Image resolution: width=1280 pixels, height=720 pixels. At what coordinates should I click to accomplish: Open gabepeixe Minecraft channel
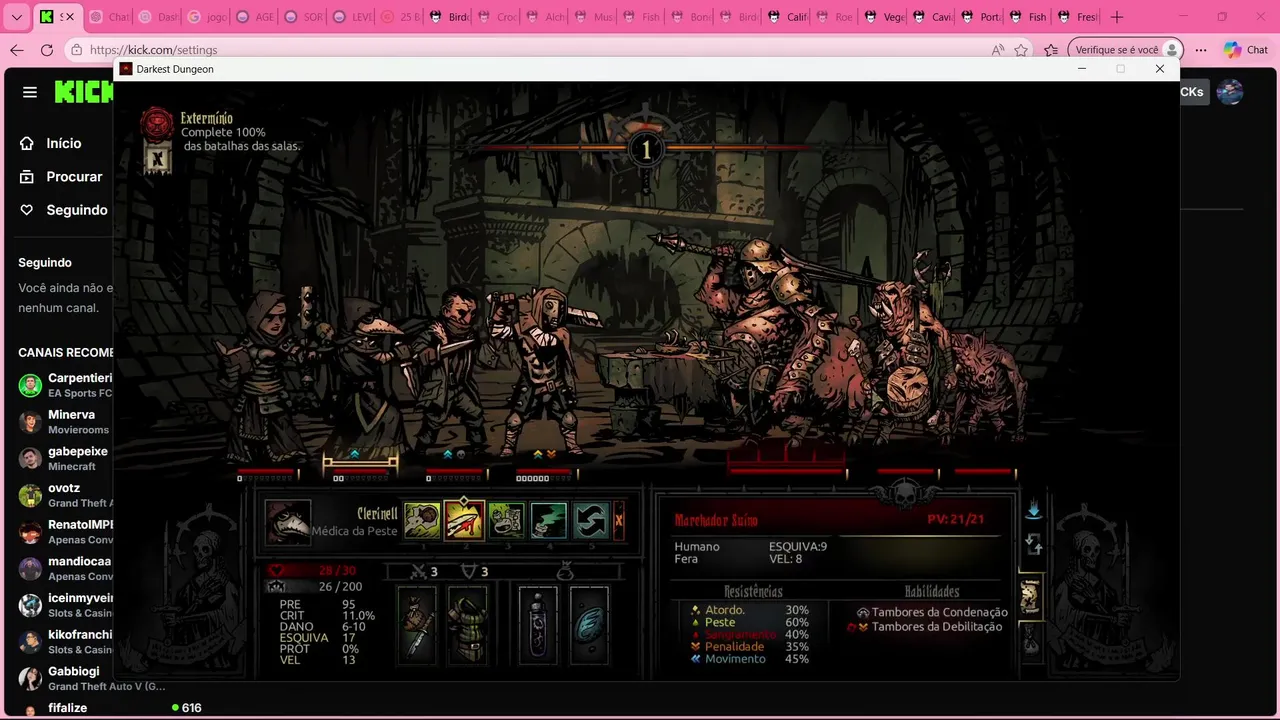click(65, 458)
